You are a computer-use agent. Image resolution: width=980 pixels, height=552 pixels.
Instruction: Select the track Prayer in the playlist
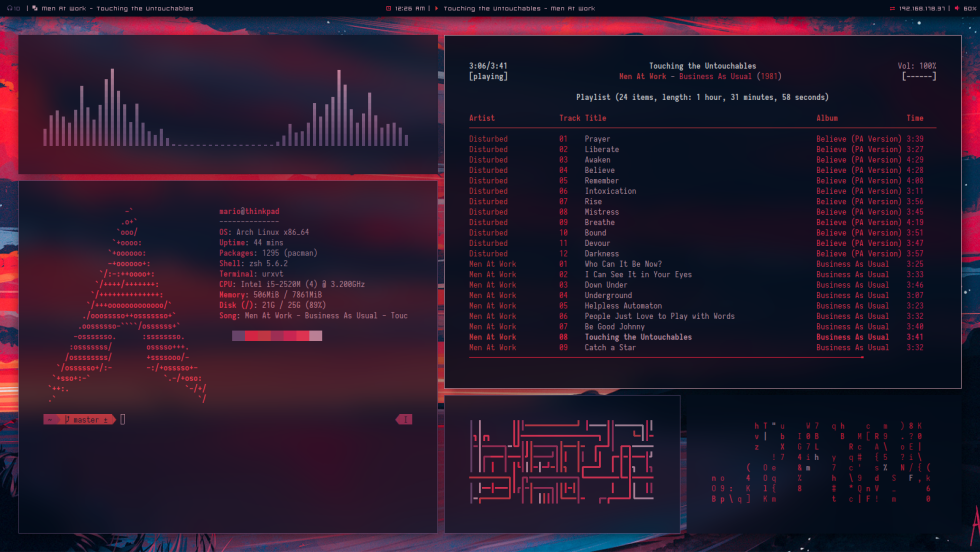point(696,139)
